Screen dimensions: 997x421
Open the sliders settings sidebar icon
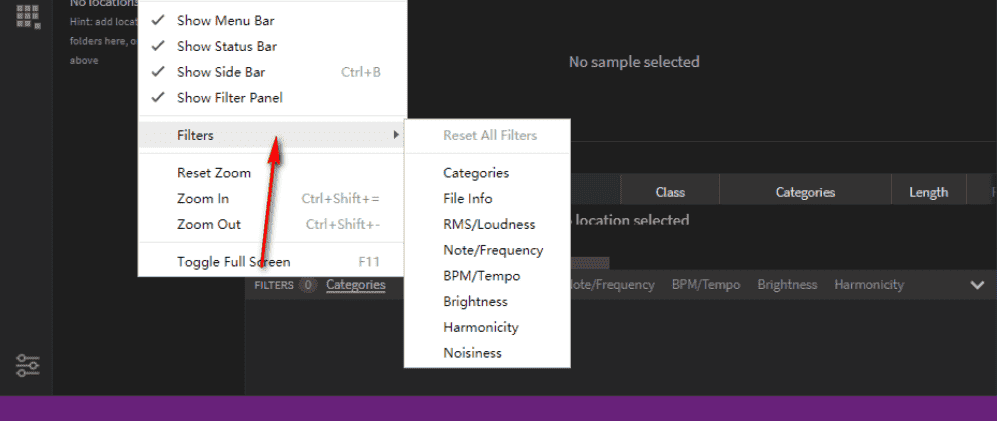click(x=27, y=366)
